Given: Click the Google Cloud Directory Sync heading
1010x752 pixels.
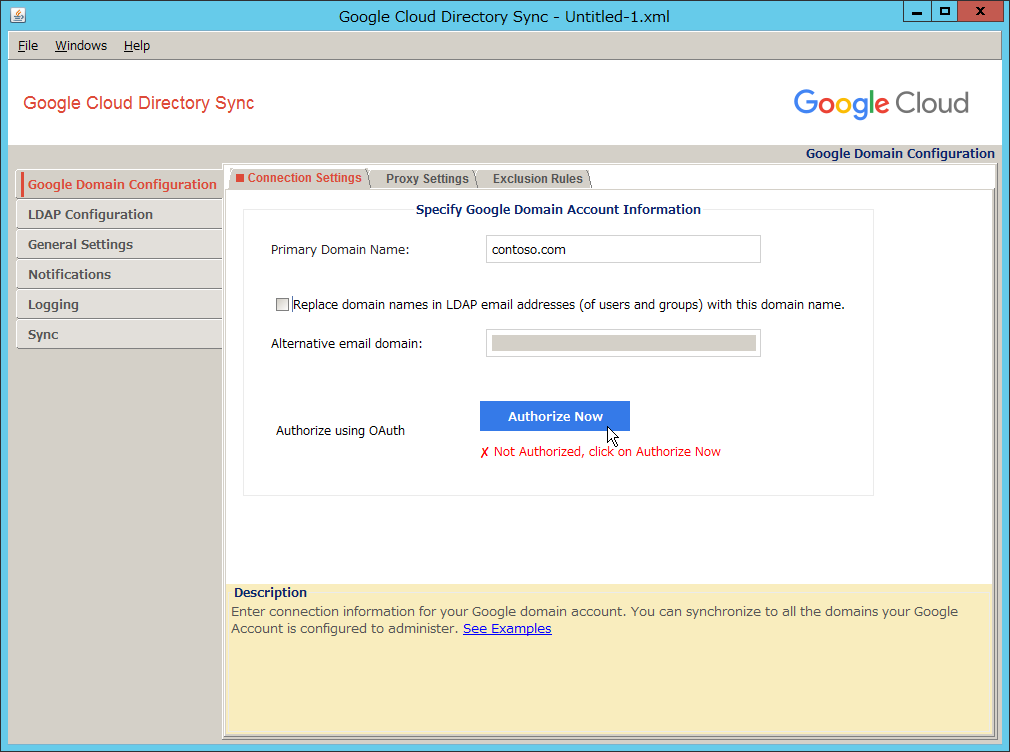Looking at the screenshot, I should click(x=138, y=103).
